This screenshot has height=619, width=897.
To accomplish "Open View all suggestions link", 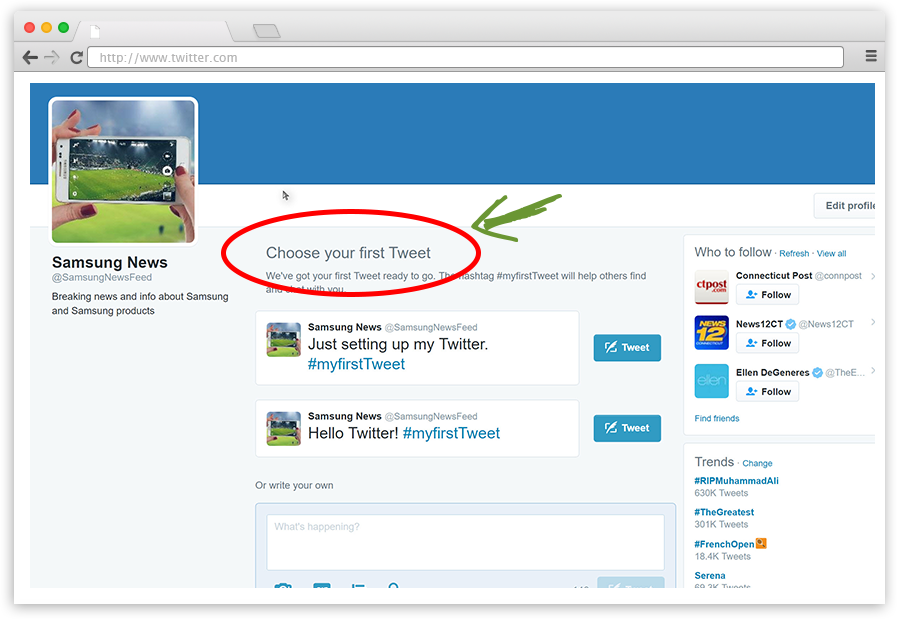I will pos(831,253).
